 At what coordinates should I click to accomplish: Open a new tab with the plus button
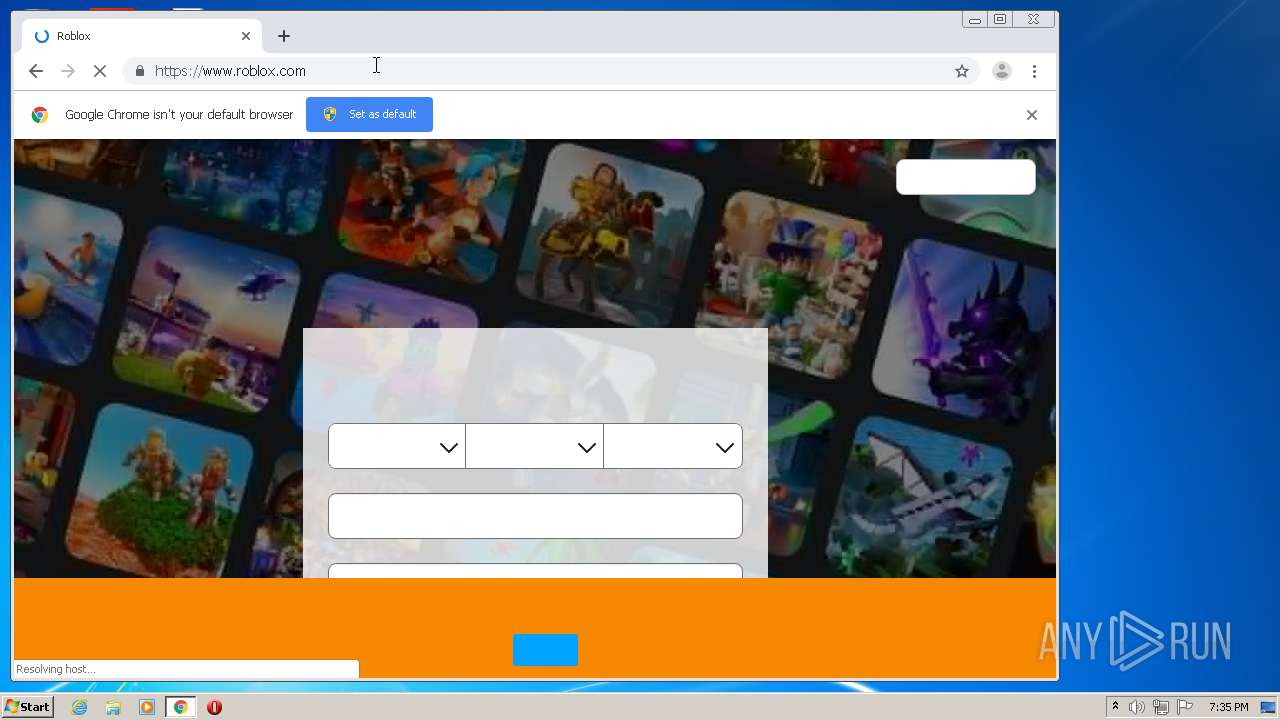[x=284, y=36]
